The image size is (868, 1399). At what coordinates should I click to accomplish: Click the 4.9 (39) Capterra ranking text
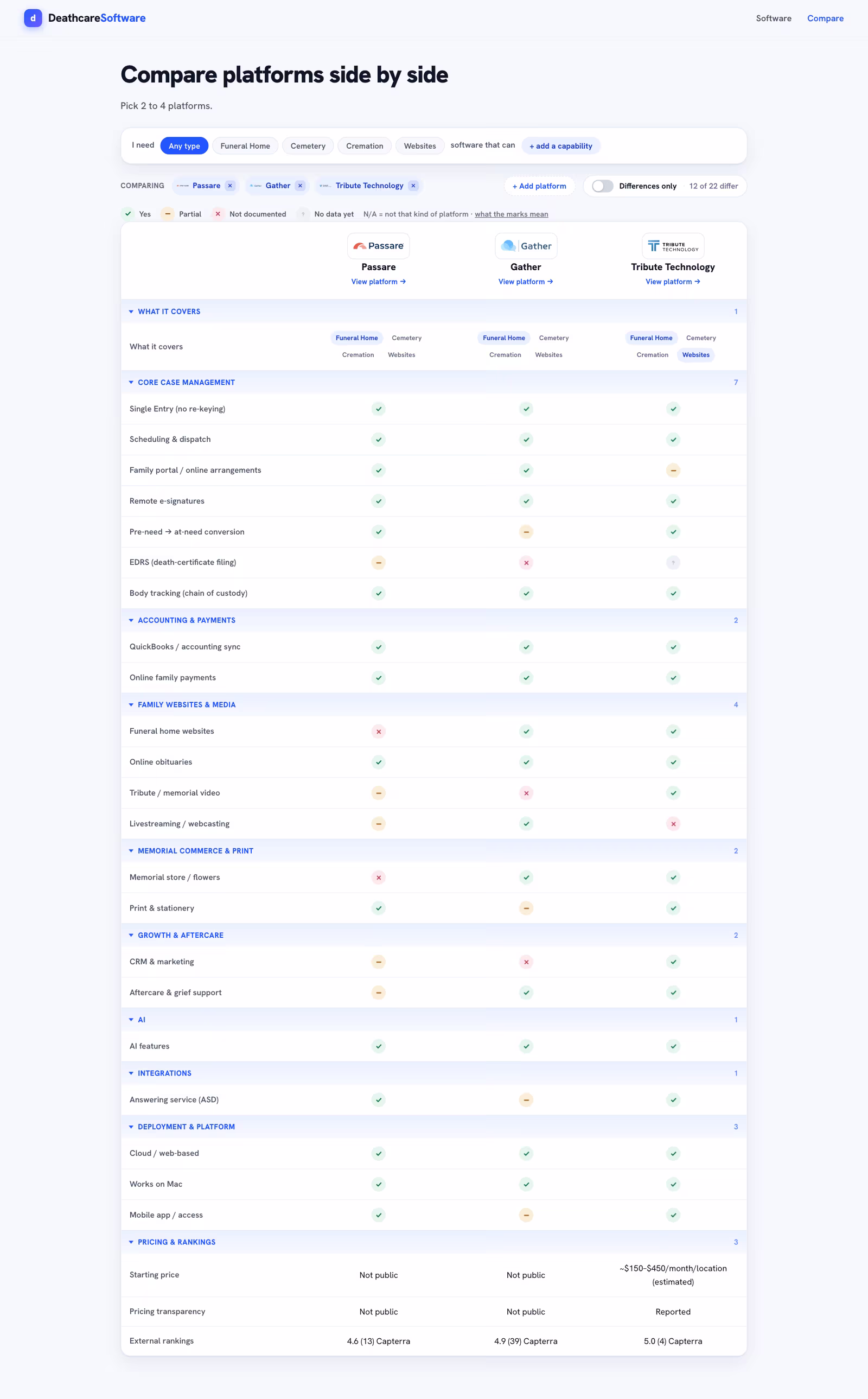[526, 1341]
